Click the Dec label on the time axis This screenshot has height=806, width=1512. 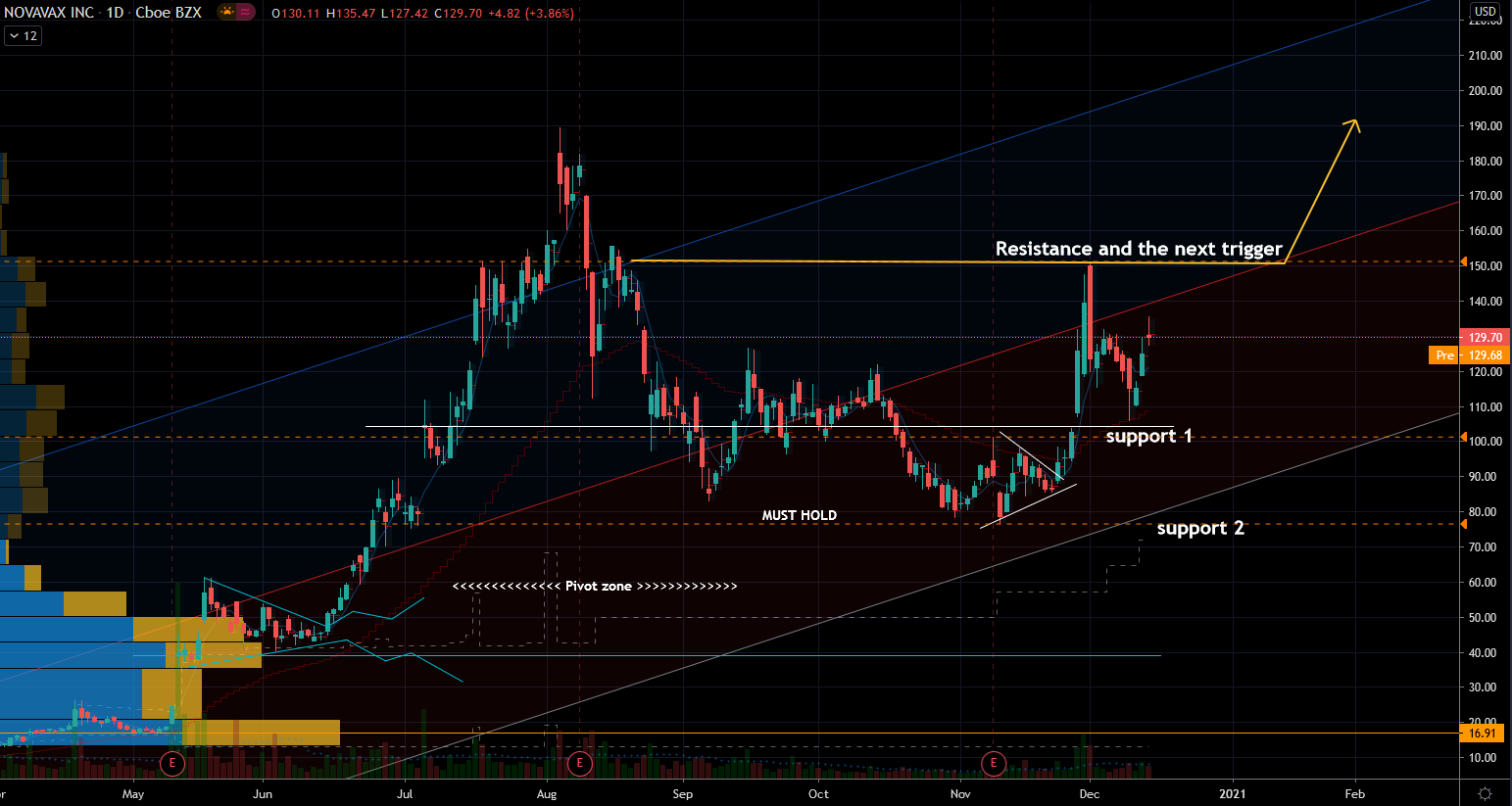[1090, 794]
